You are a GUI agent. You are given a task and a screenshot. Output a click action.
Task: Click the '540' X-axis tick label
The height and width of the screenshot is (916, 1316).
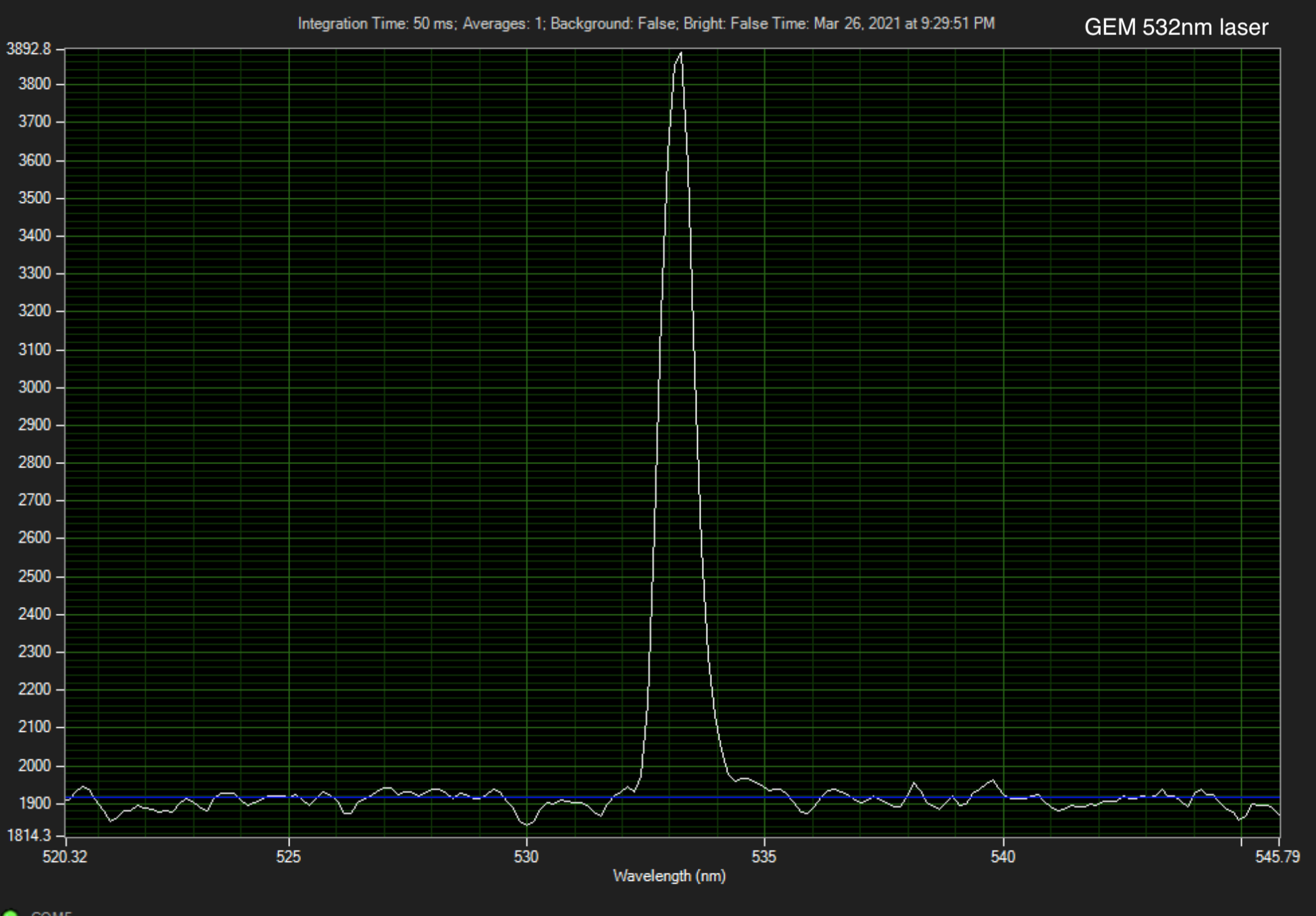pyautogui.click(x=1003, y=856)
